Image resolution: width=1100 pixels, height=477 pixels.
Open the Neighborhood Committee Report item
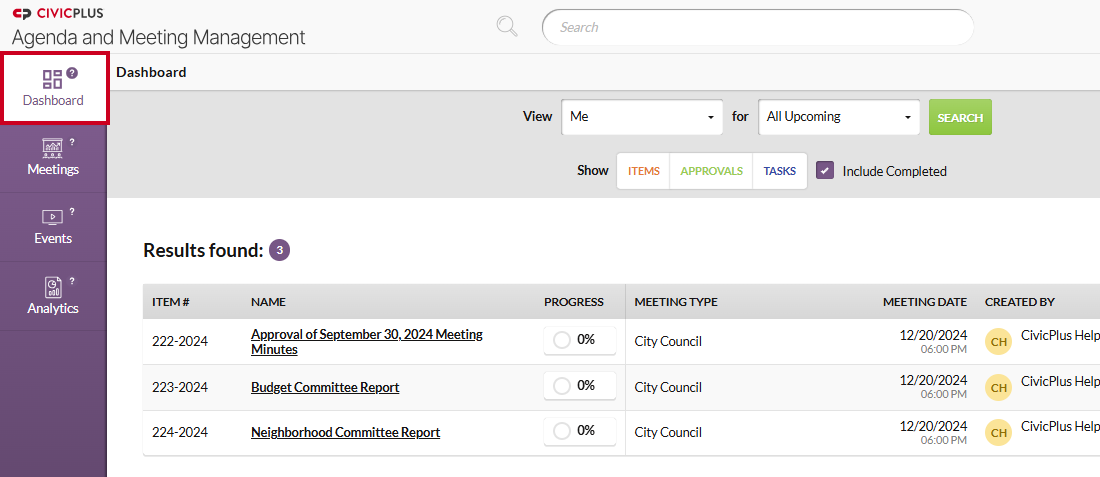[345, 433]
